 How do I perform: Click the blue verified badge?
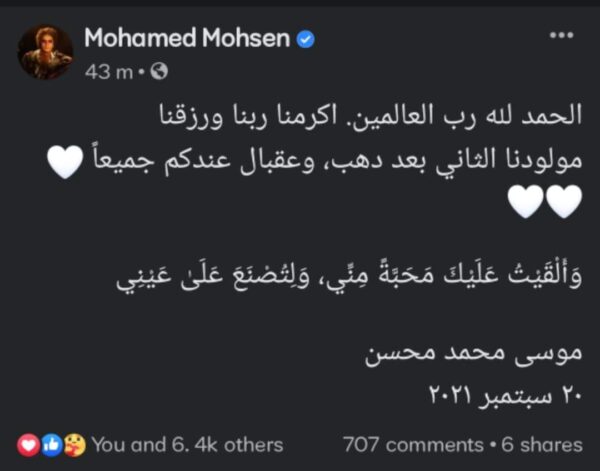click(308, 39)
